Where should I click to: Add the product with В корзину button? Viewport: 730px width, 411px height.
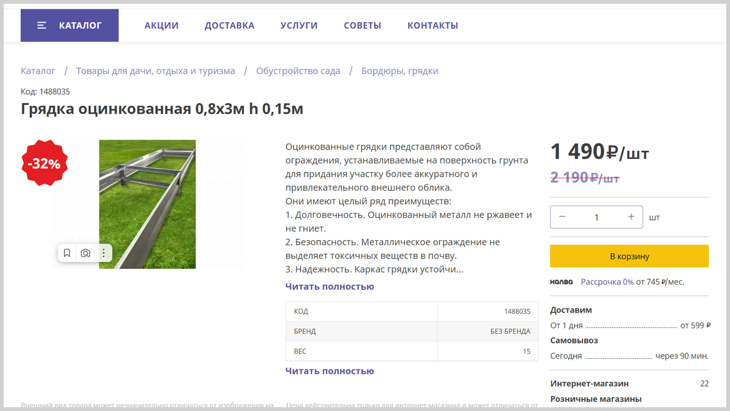pyautogui.click(x=629, y=256)
